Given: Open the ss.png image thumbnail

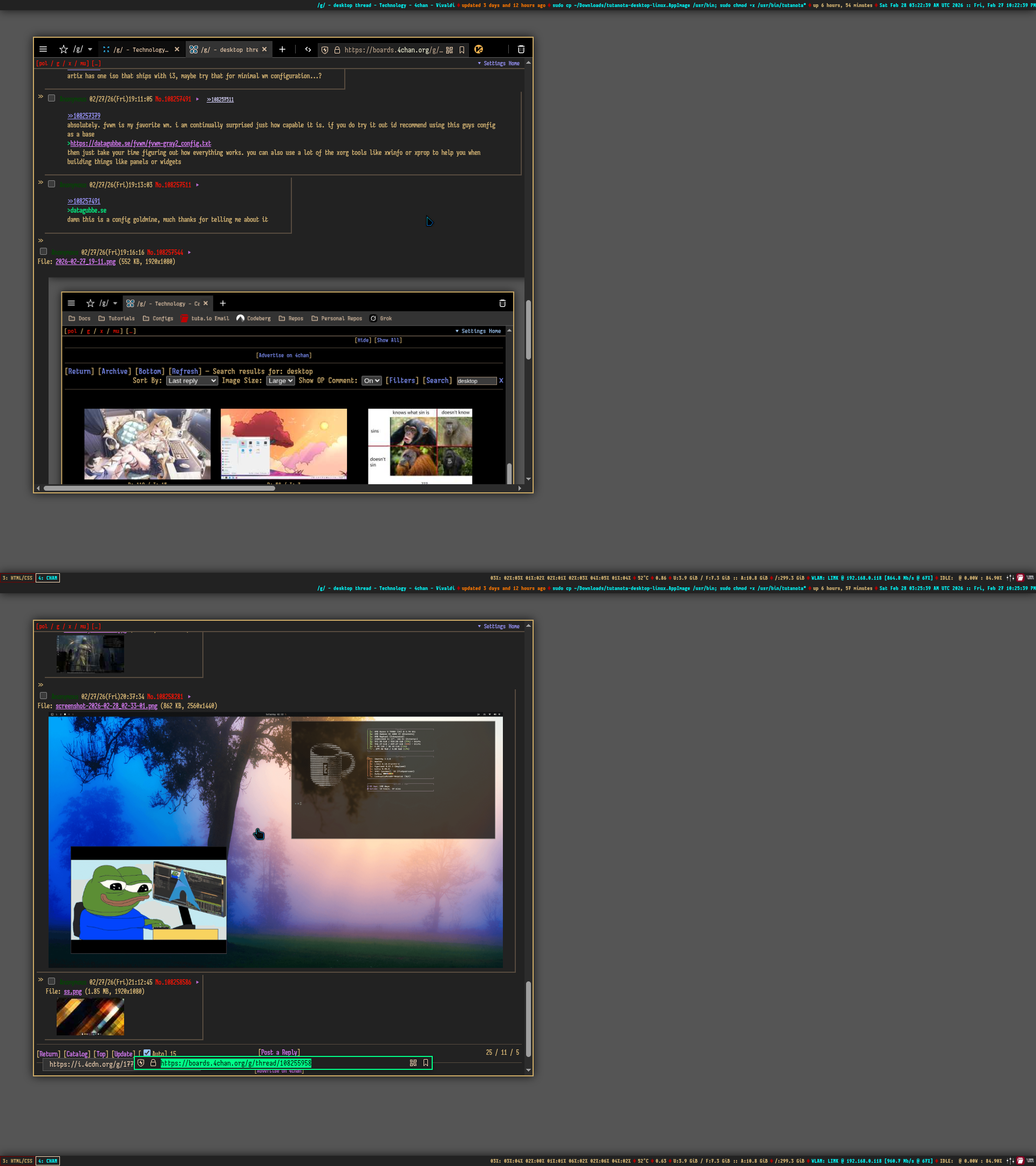Looking at the screenshot, I should [x=90, y=1016].
